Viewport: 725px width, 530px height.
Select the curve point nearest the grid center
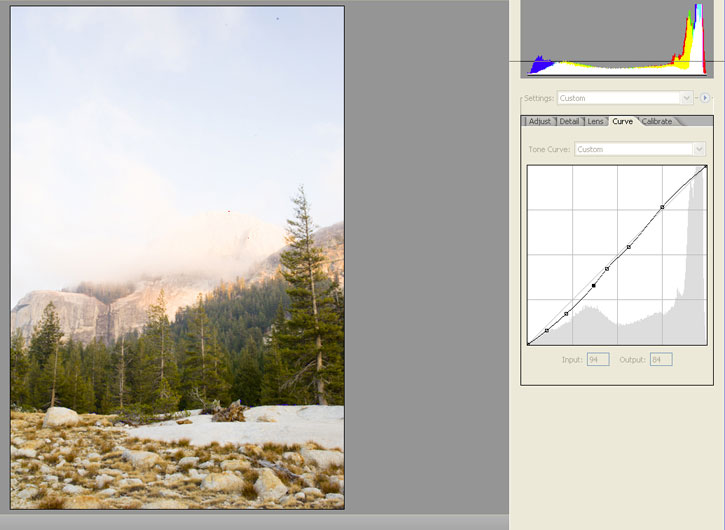point(628,246)
